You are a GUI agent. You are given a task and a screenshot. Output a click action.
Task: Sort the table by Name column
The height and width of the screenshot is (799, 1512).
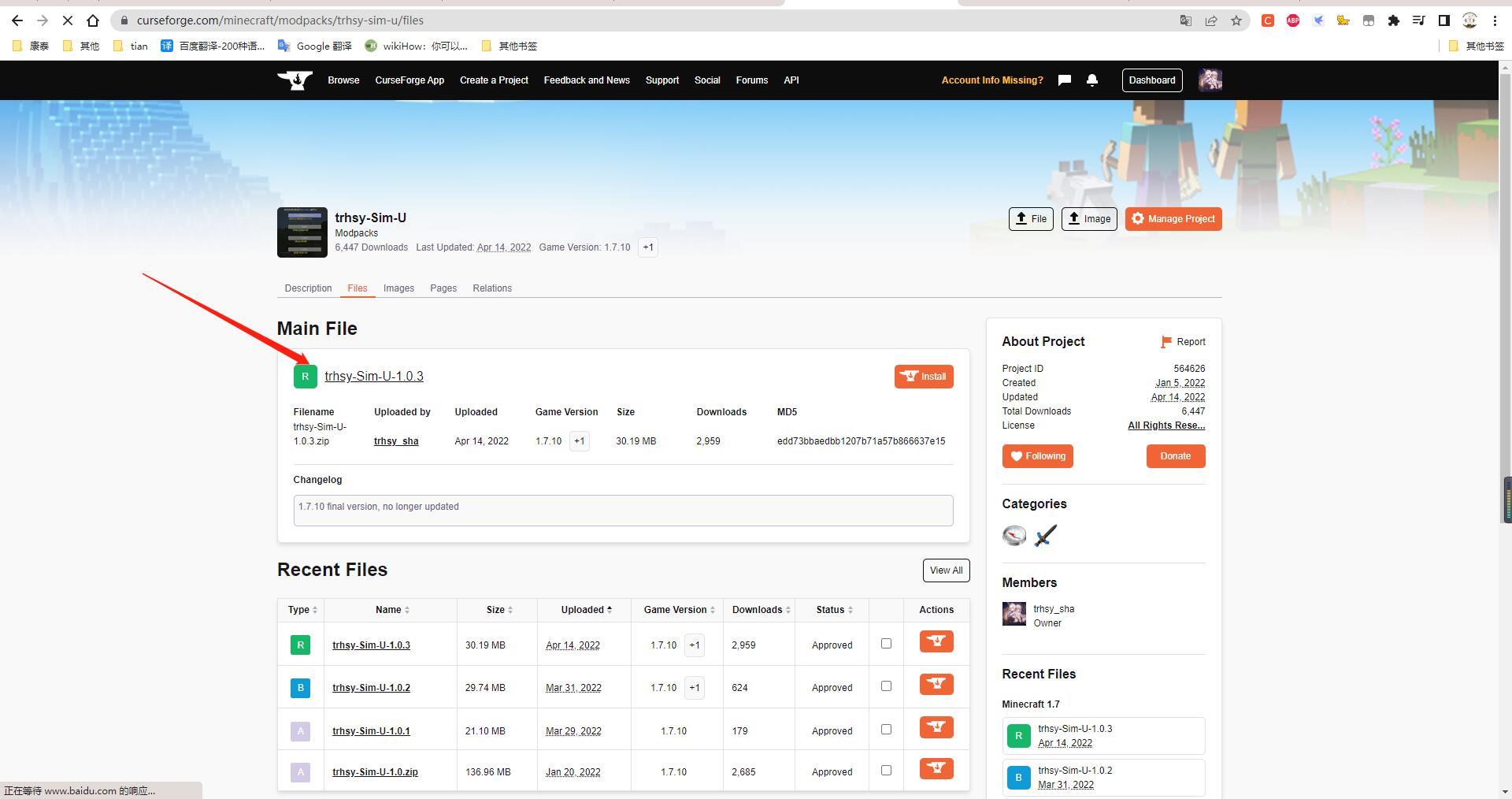392,610
